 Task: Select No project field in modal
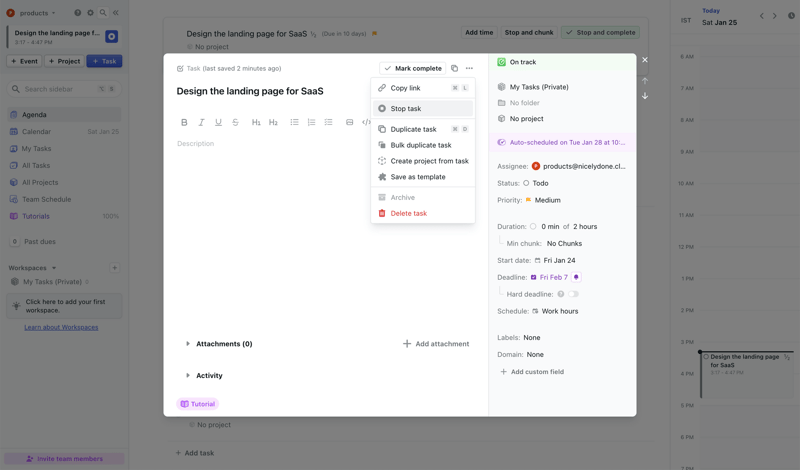click(x=520, y=119)
